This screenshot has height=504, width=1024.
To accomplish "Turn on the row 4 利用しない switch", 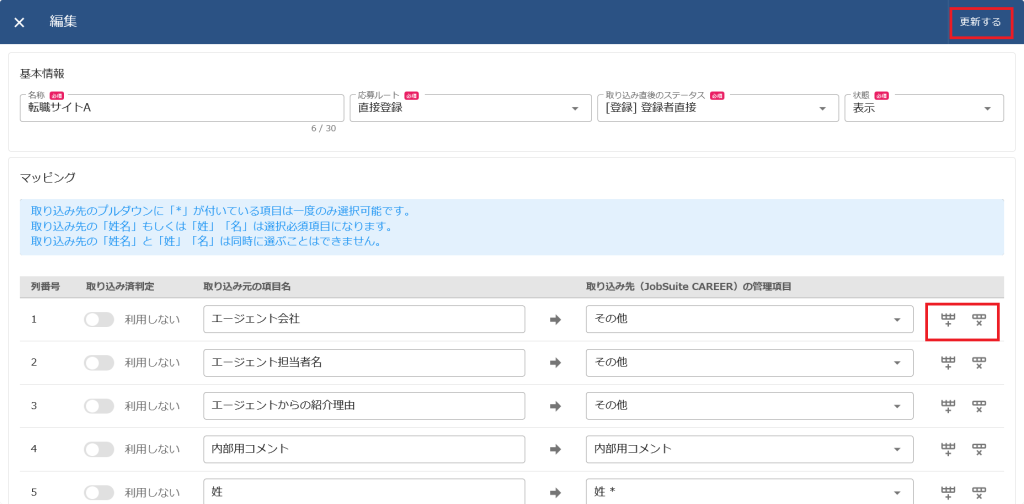I will coord(99,449).
